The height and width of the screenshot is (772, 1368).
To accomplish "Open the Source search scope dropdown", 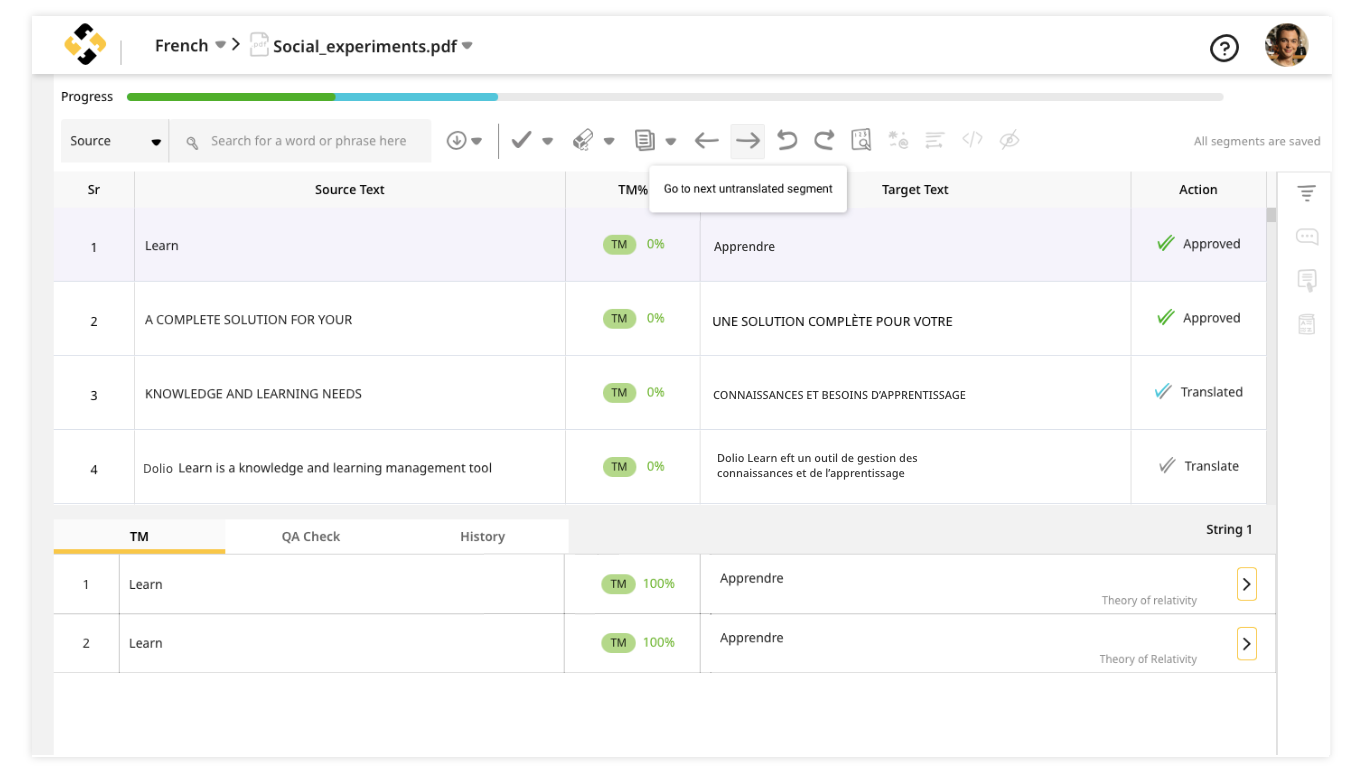I will pyautogui.click(x=115, y=141).
